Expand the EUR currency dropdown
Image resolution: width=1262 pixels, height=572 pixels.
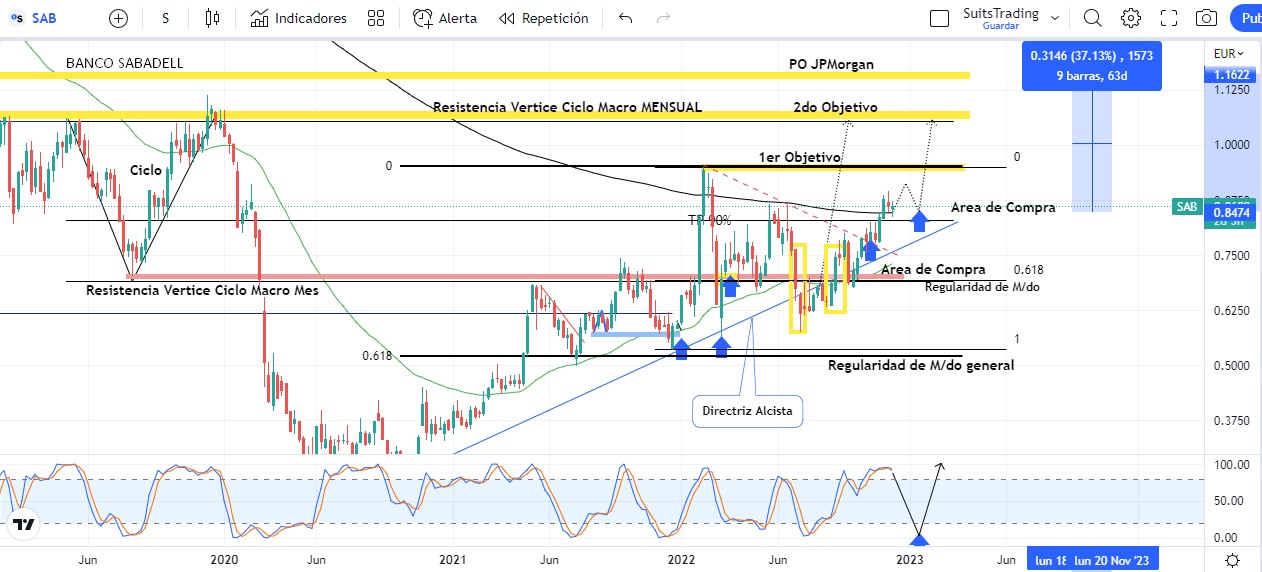point(1229,54)
